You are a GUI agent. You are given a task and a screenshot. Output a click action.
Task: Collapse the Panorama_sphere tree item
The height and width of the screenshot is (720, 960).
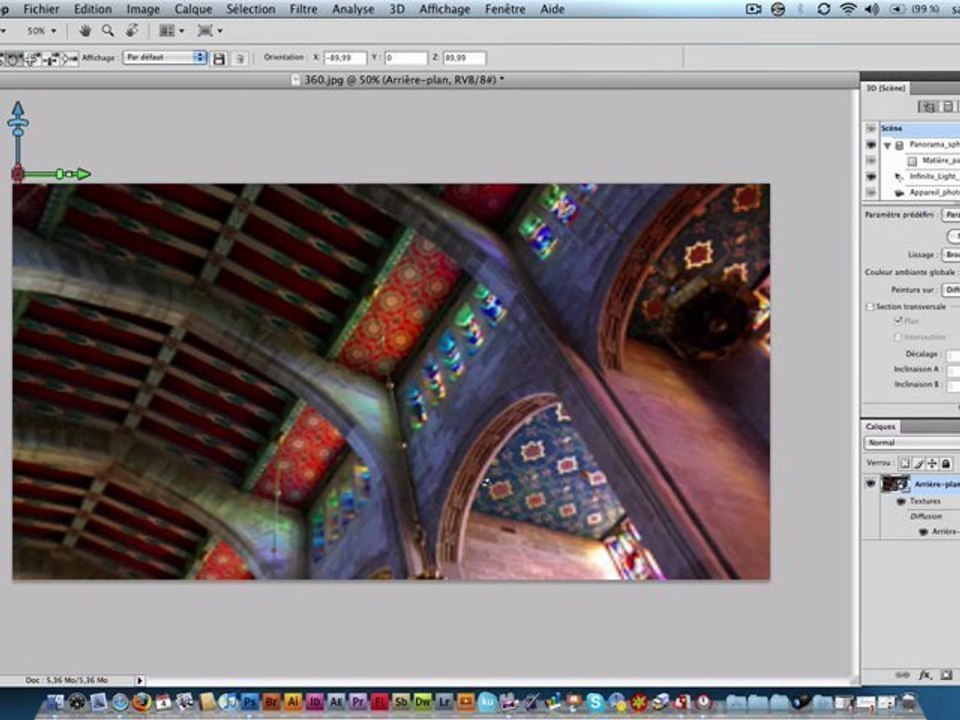point(887,145)
